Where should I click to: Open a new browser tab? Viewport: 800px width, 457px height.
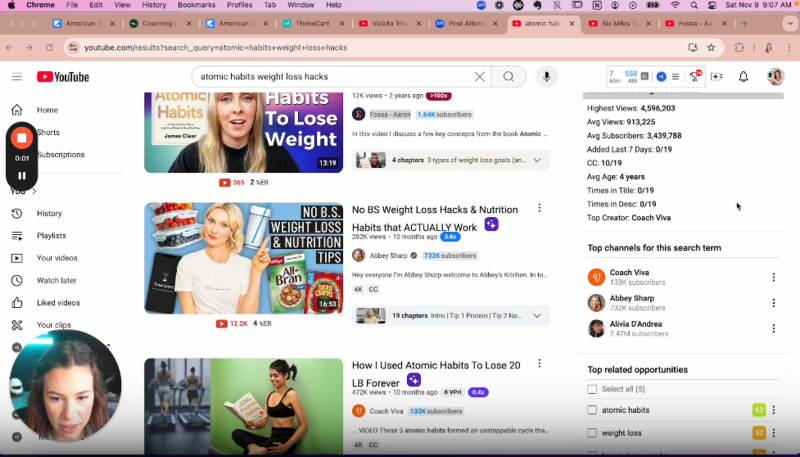point(744,23)
